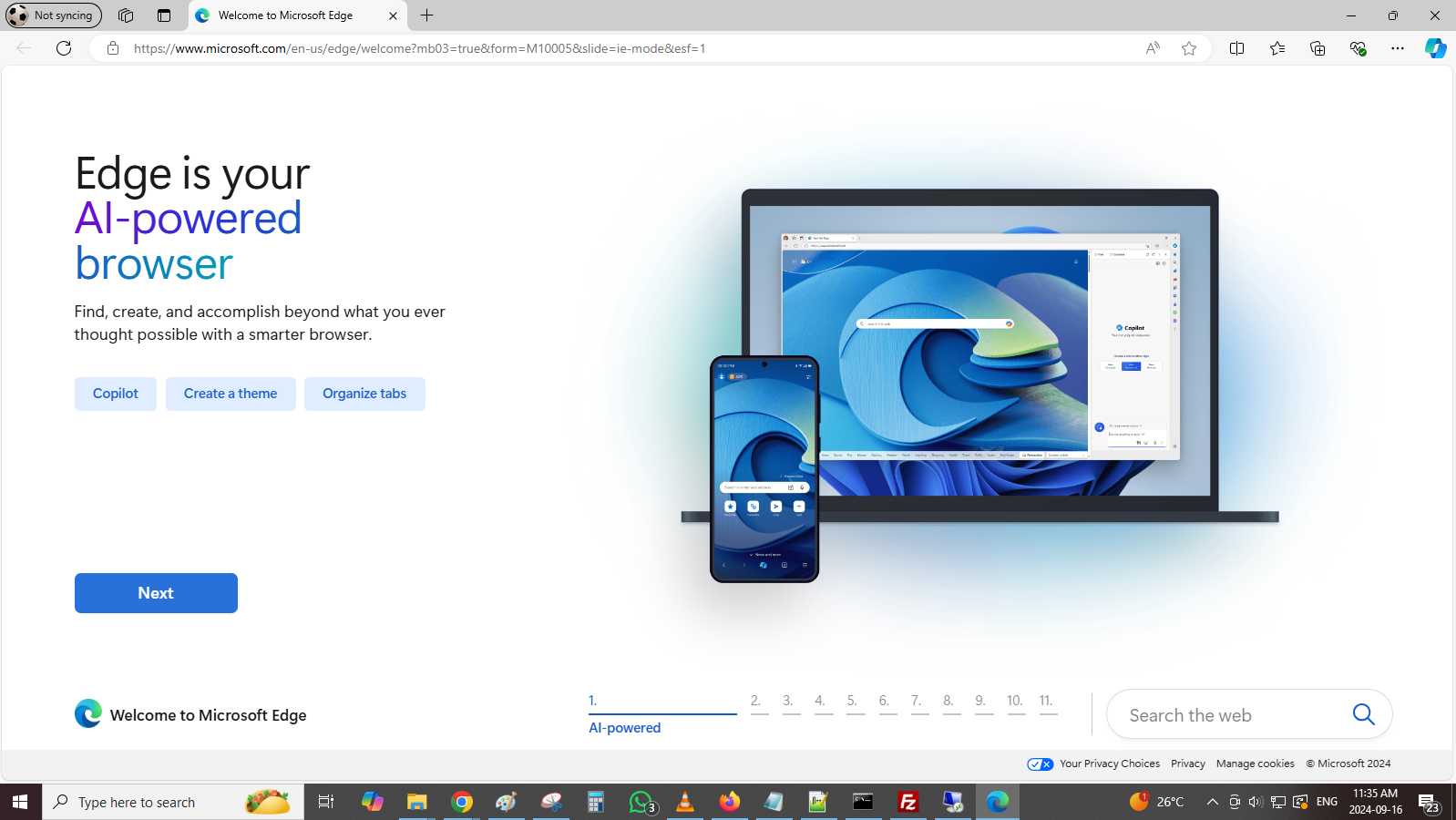Add this page to favorites via star icon

click(1189, 48)
